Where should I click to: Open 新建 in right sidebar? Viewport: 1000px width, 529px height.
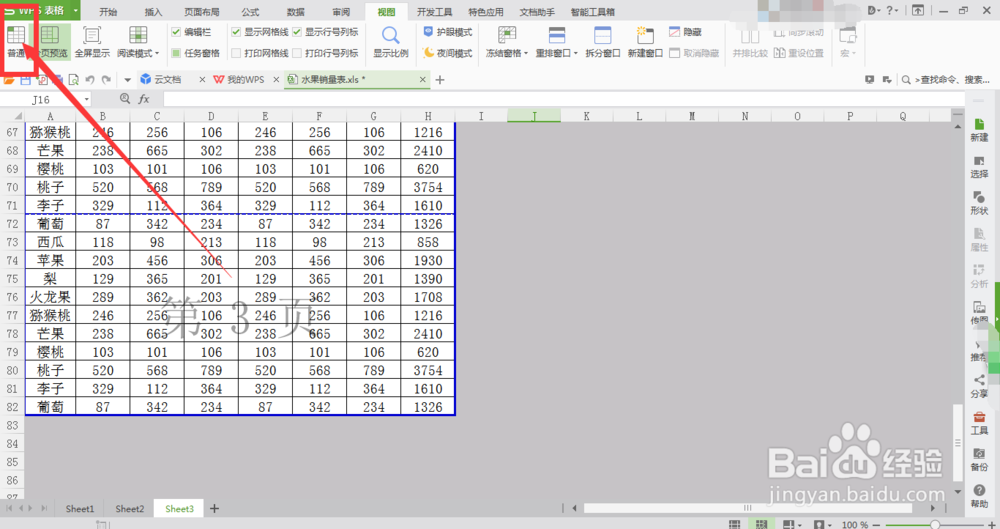coord(979,130)
